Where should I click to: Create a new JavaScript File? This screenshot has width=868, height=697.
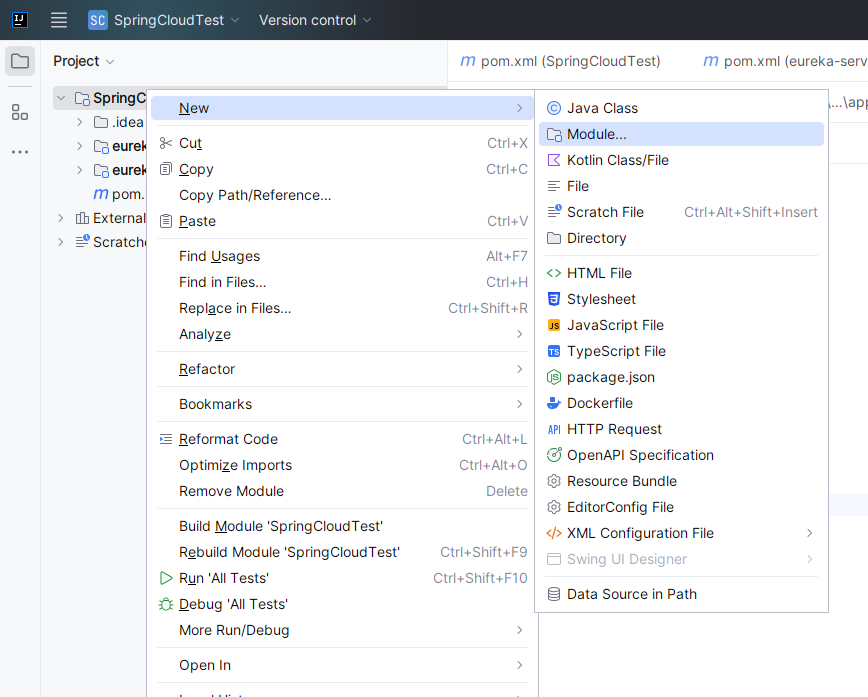[615, 325]
